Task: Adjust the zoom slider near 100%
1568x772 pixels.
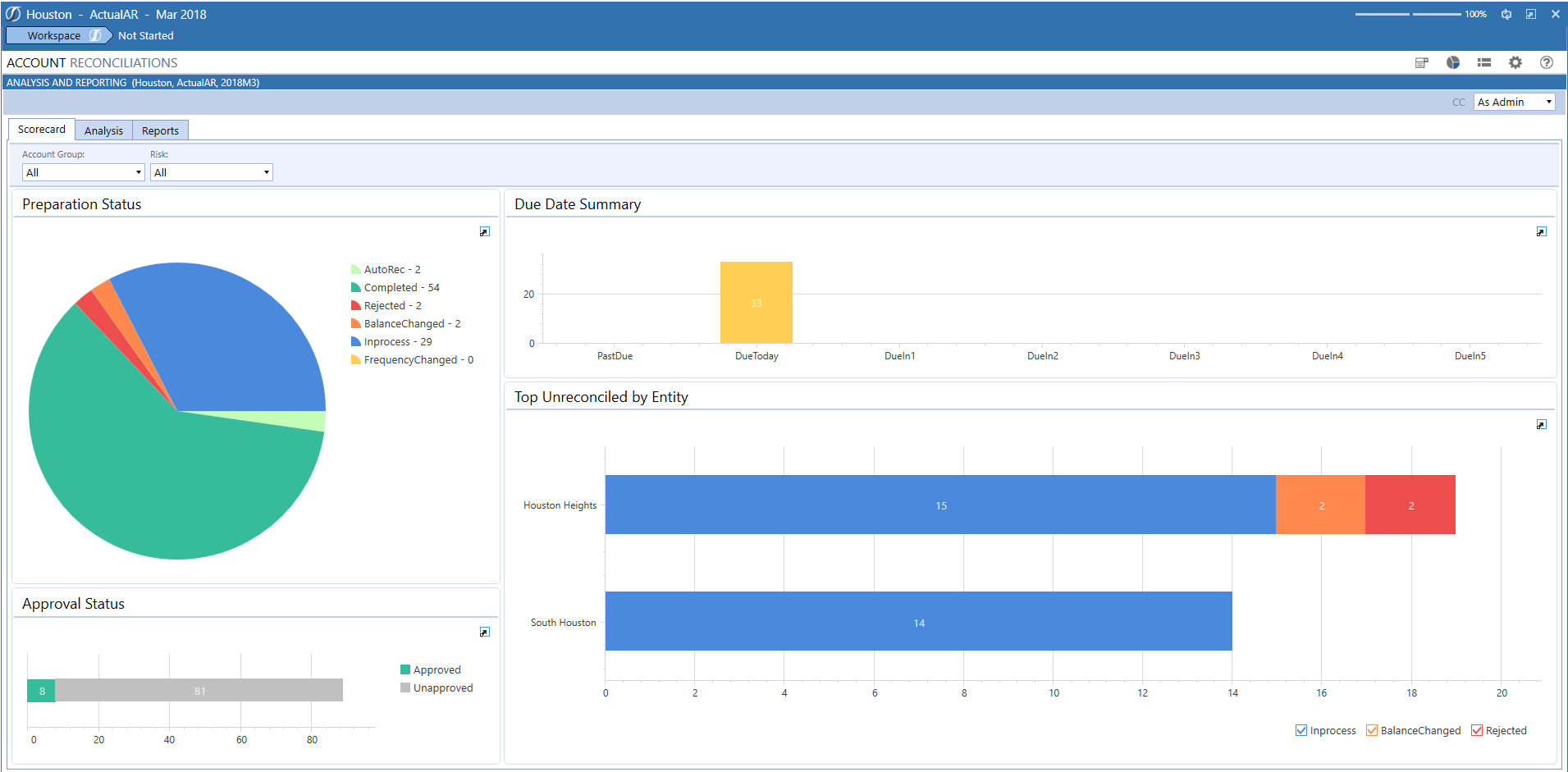Action: pos(1407,14)
